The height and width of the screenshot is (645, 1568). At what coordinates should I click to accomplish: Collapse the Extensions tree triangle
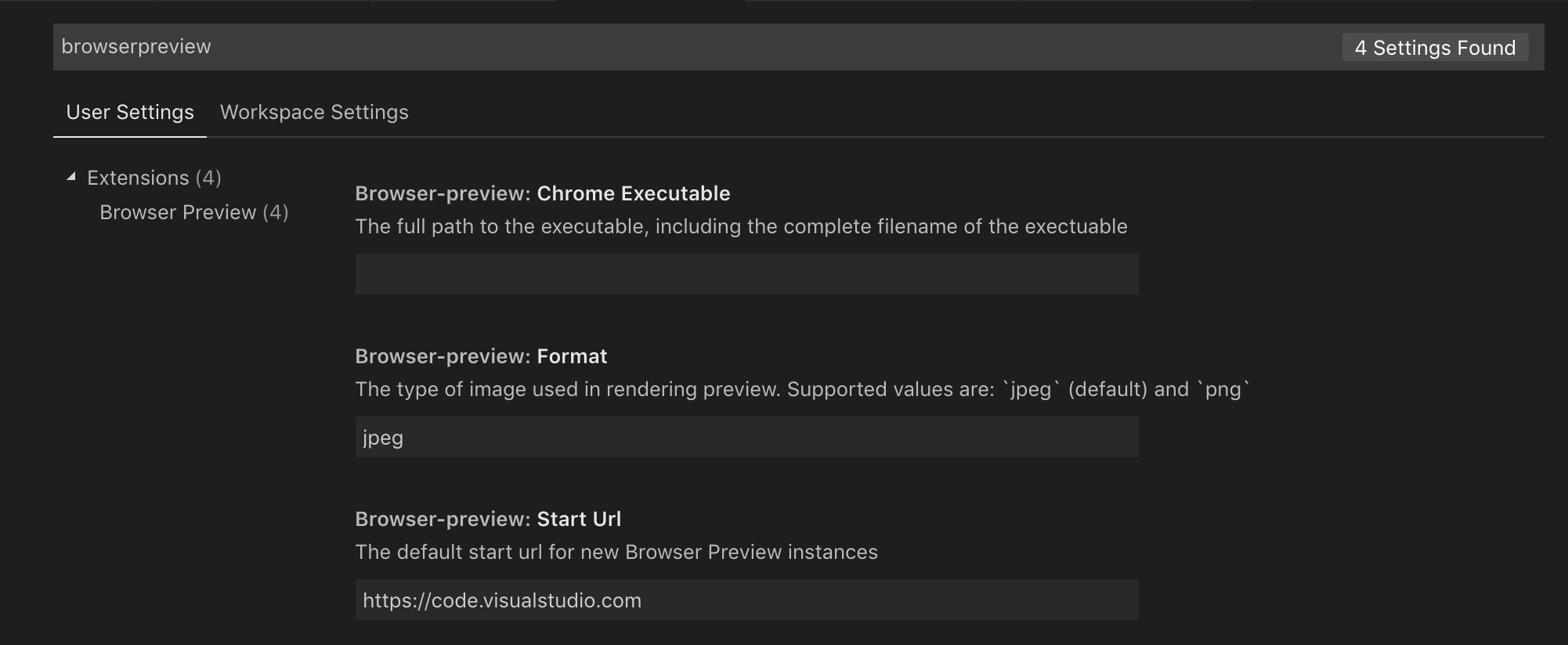point(71,177)
